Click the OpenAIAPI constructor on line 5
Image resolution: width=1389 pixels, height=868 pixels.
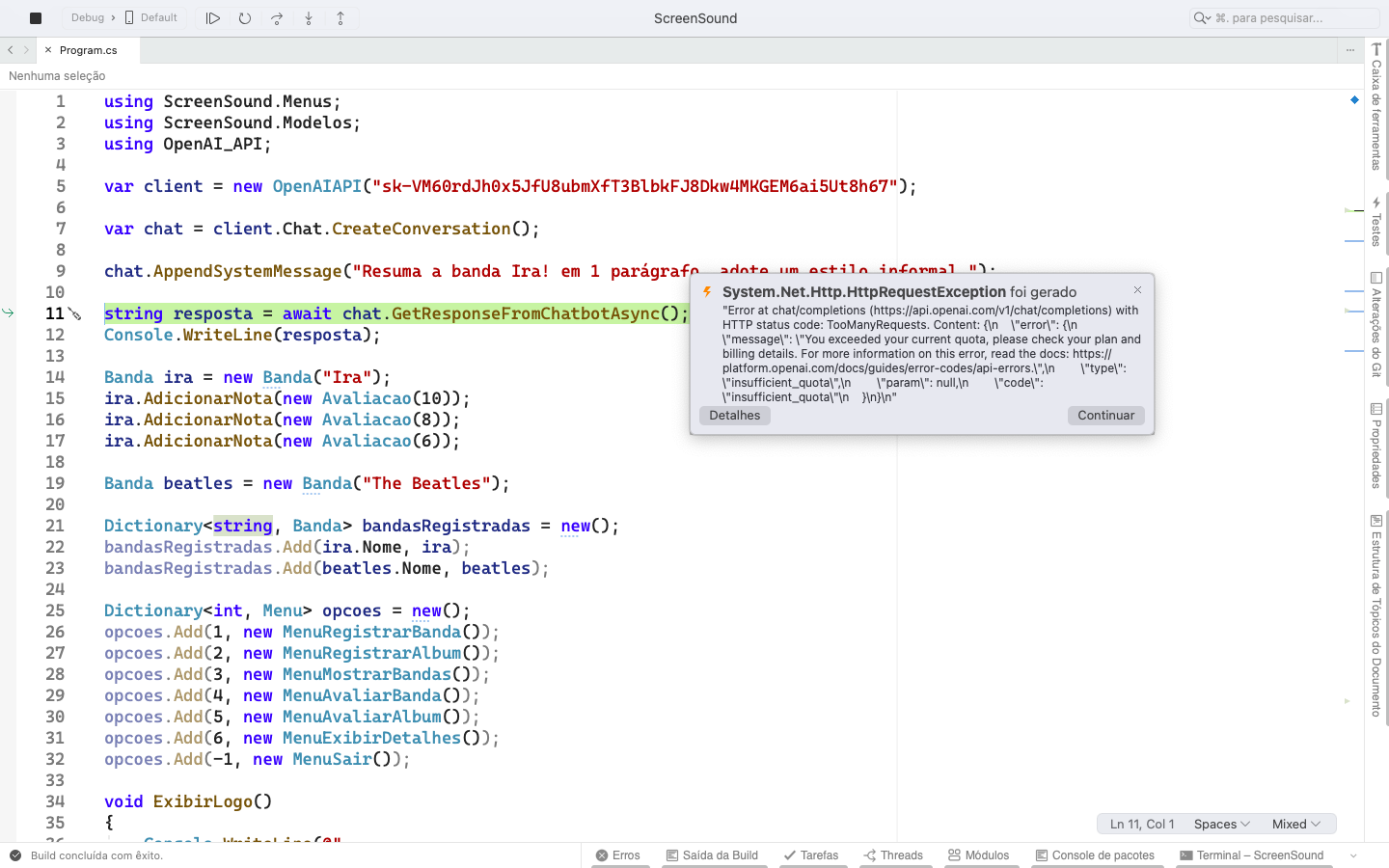point(317,186)
